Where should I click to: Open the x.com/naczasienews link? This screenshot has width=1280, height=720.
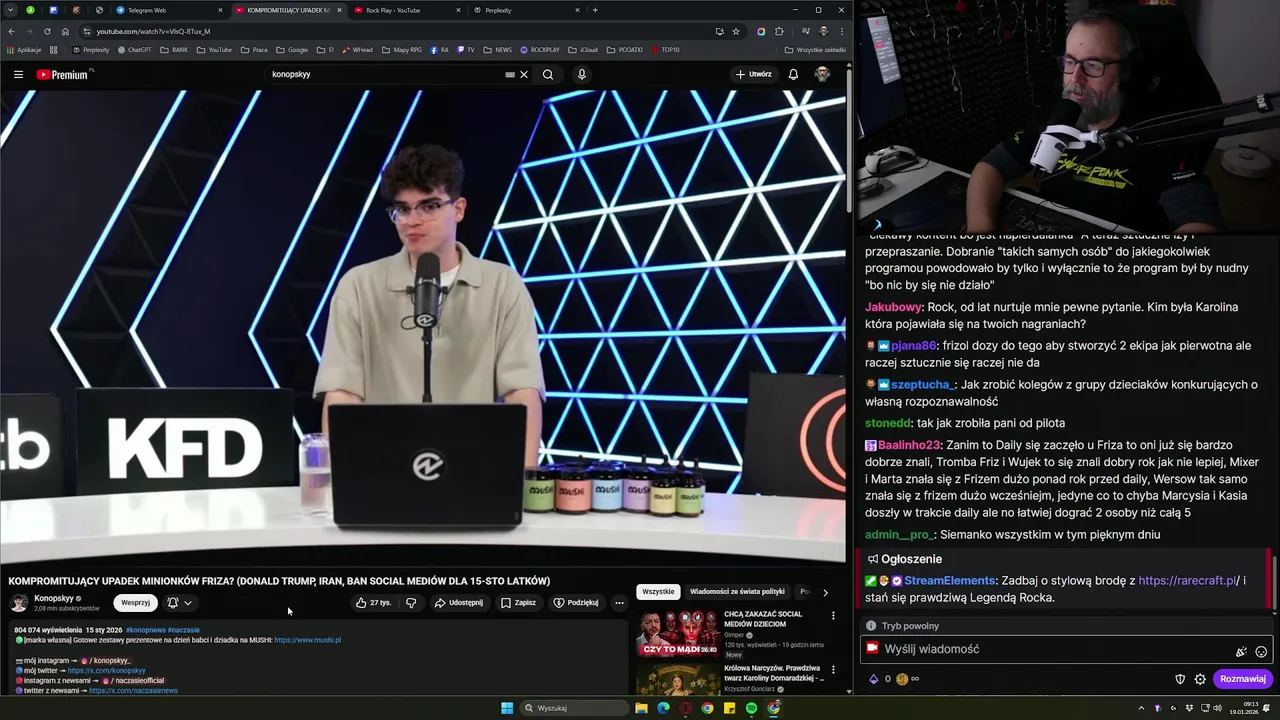point(133,691)
